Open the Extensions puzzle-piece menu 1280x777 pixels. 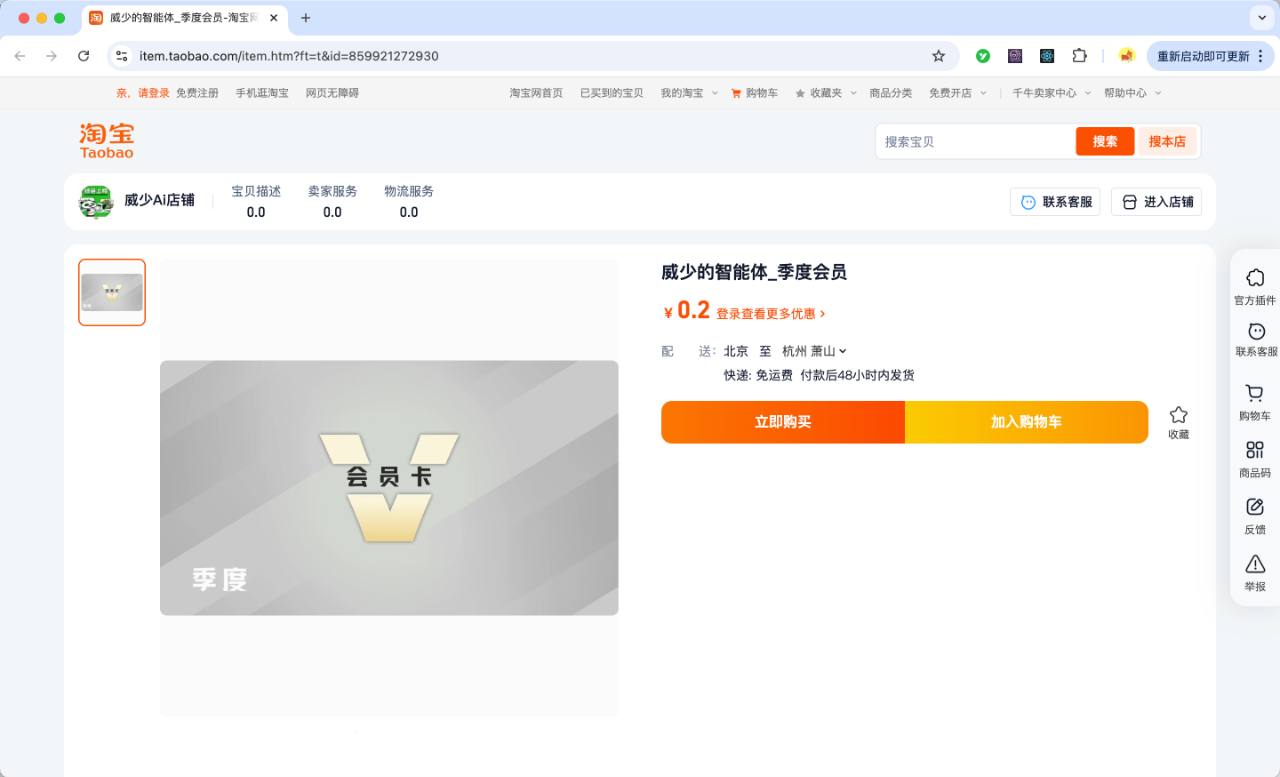click(x=1079, y=56)
